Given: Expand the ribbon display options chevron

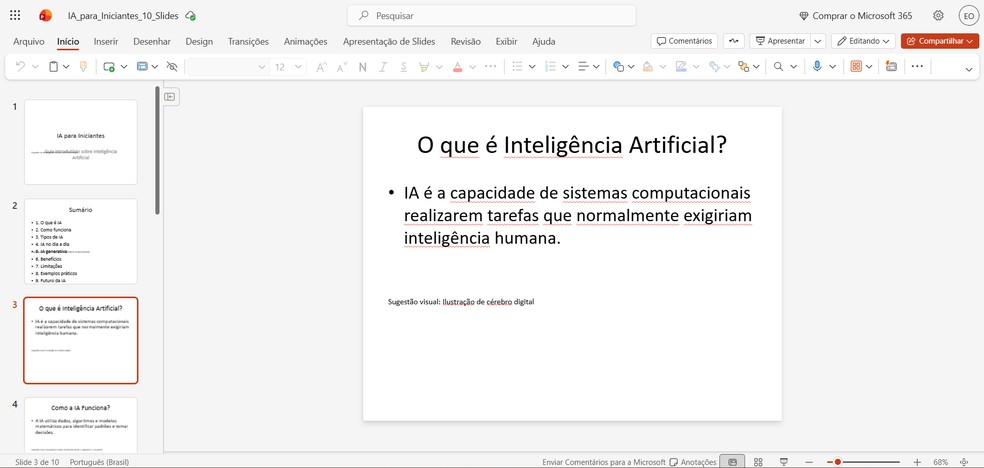Looking at the screenshot, I should coord(969,70).
